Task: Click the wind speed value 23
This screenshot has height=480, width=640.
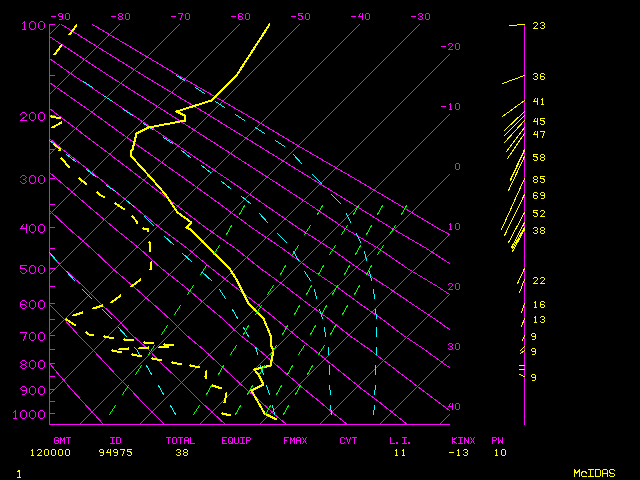Action: tap(538, 26)
